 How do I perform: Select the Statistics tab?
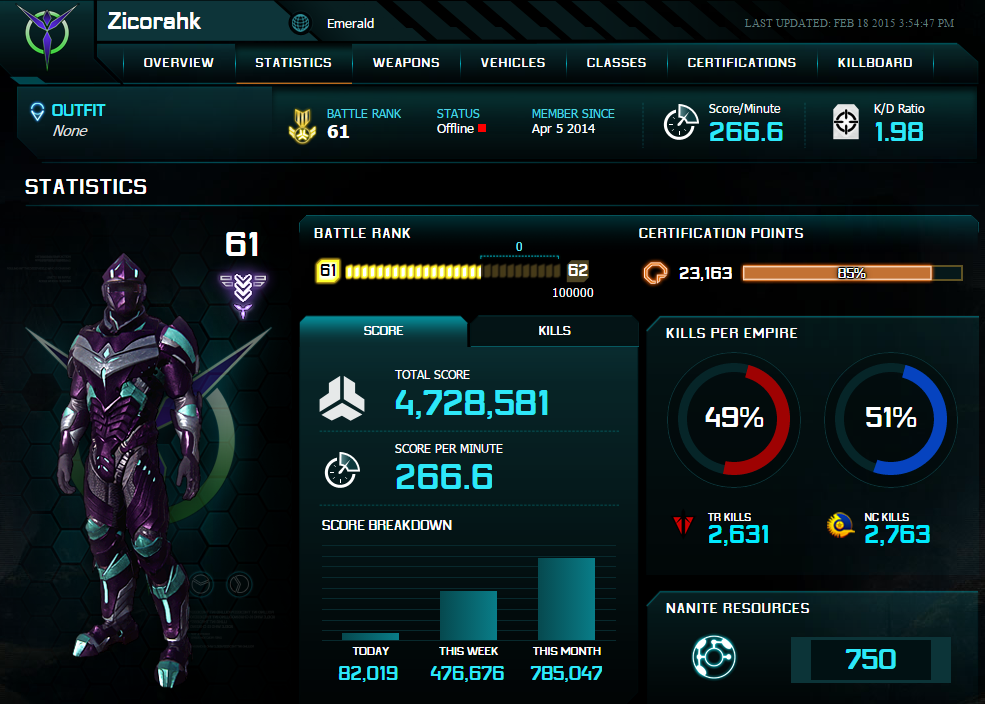(293, 63)
